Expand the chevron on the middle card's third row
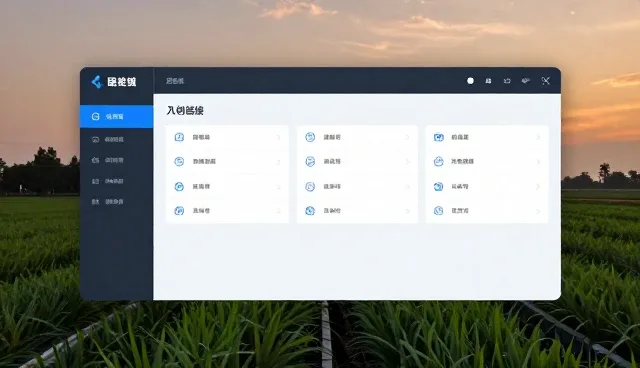This screenshot has width=640, height=368. tap(407, 187)
